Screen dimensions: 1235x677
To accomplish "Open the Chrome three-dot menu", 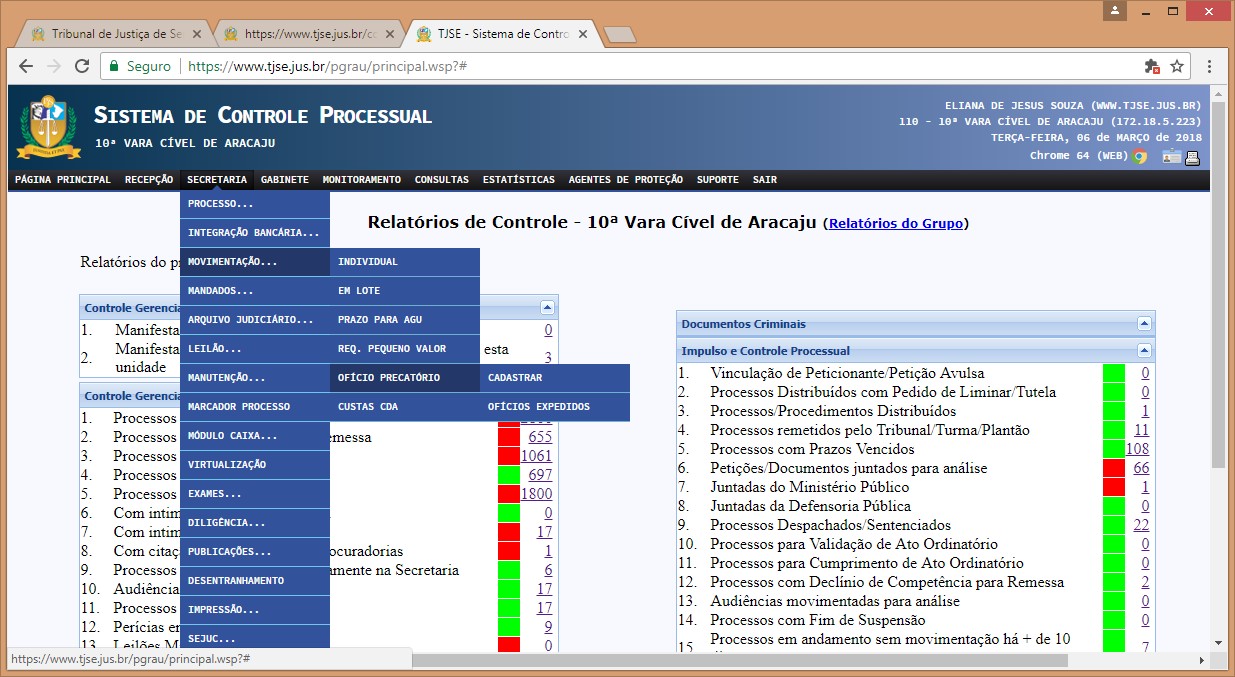I will [1209, 66].
